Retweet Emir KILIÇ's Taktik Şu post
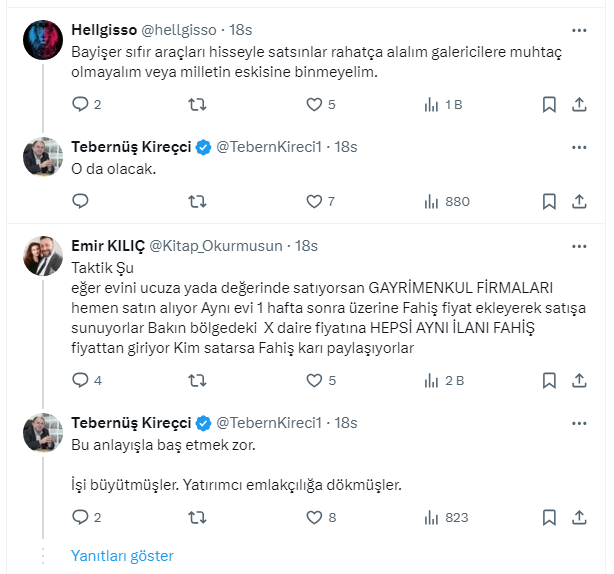 coord(198,380)
